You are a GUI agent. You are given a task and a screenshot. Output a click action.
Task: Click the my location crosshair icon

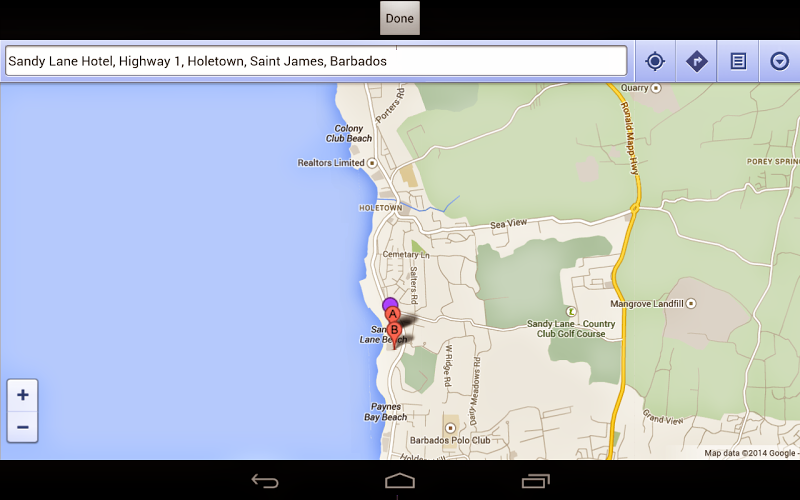pyautogui.click(x=655, y=61)
